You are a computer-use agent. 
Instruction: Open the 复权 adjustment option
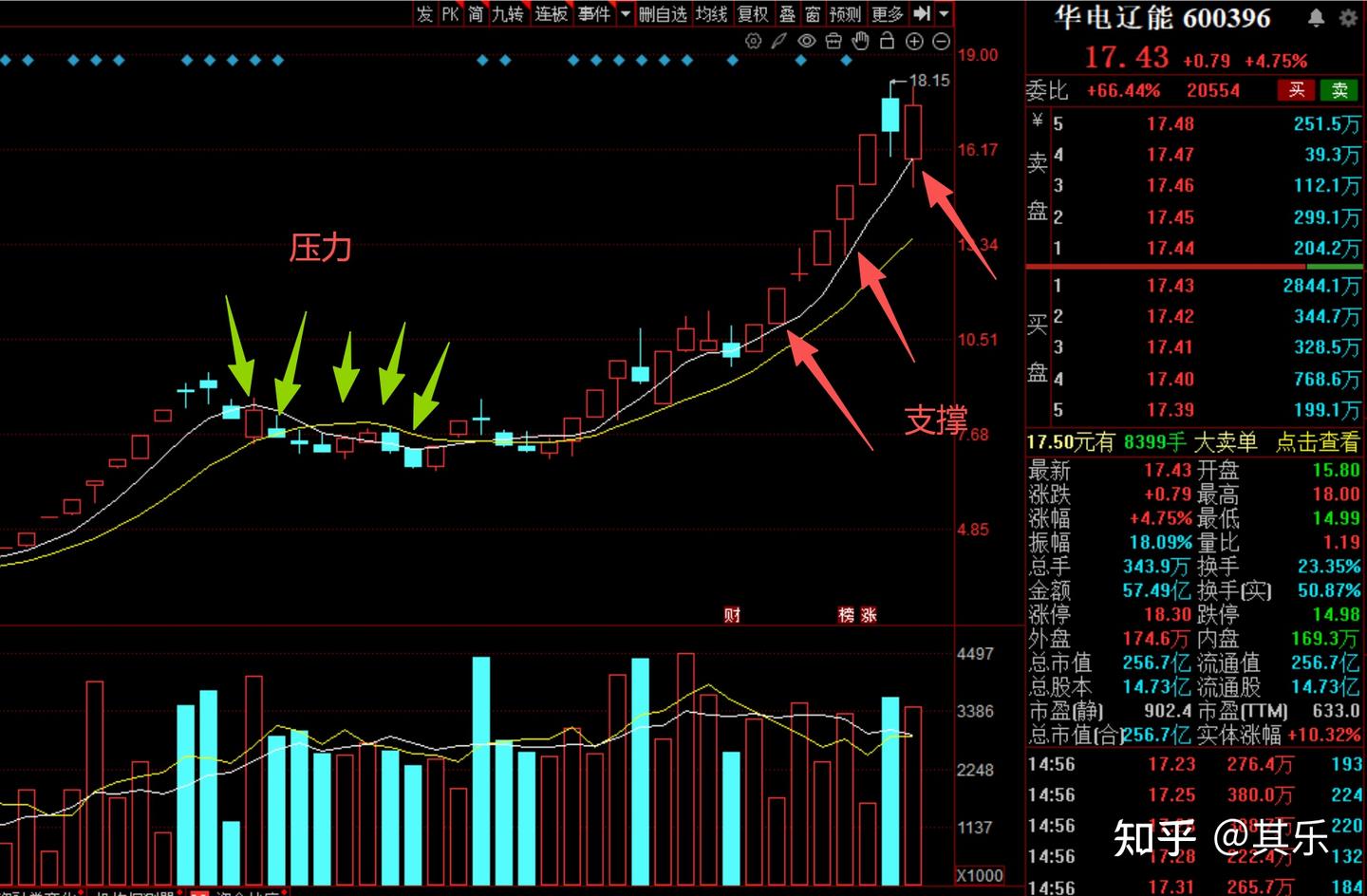753,14
